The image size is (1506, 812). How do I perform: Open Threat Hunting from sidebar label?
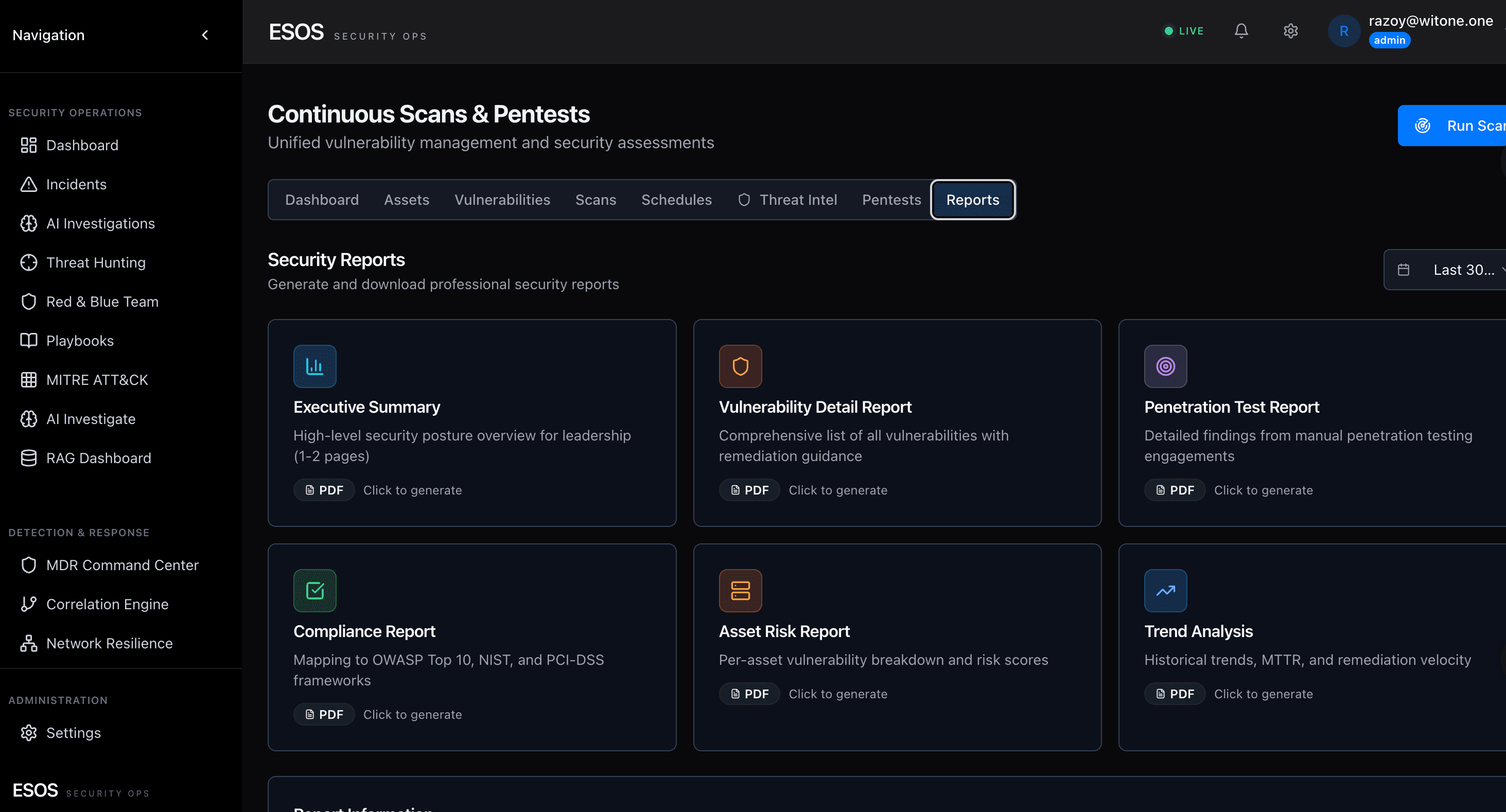pyautogui.click(x=96, y=262)
